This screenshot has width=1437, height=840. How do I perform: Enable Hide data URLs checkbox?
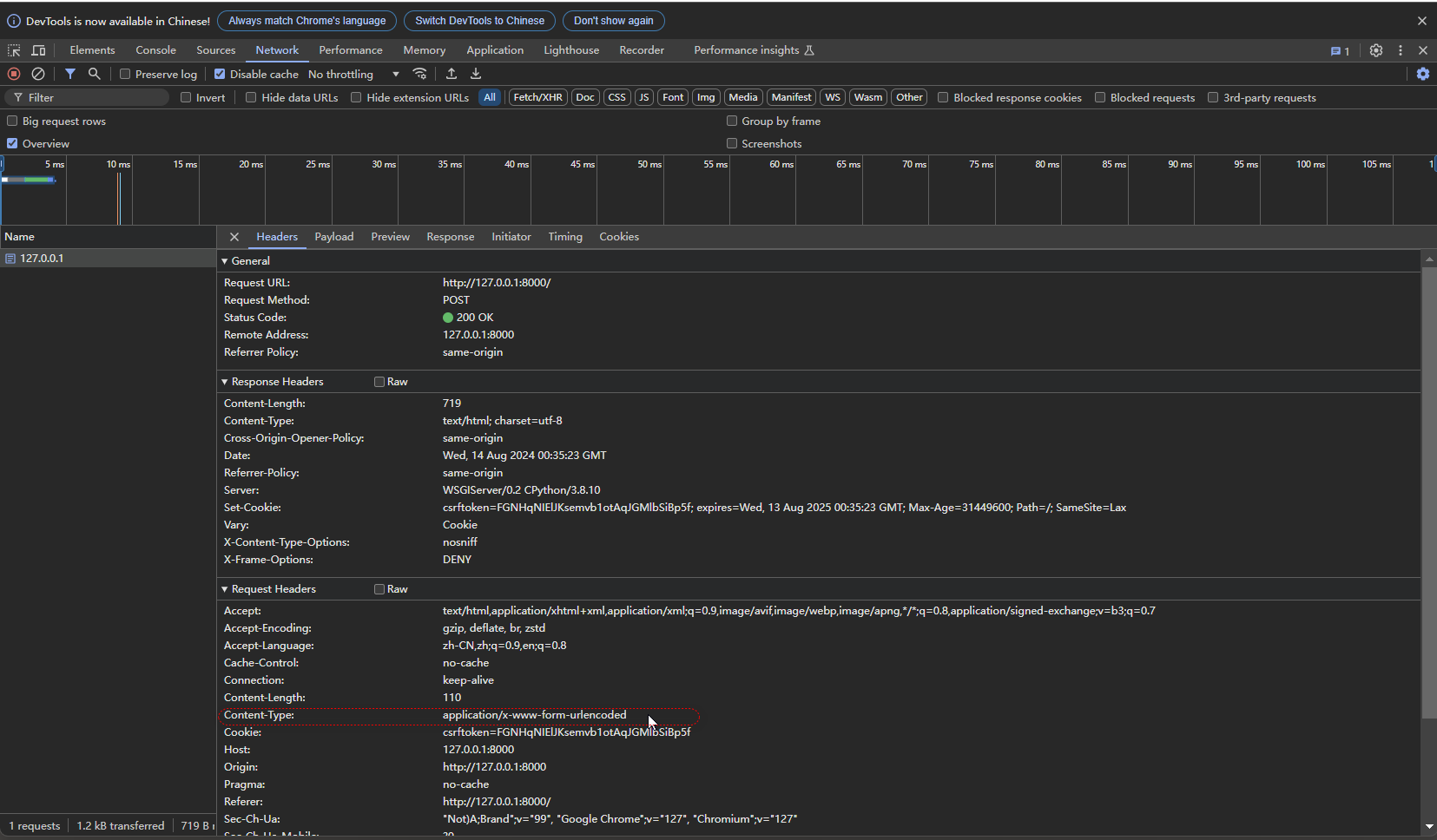251,97
